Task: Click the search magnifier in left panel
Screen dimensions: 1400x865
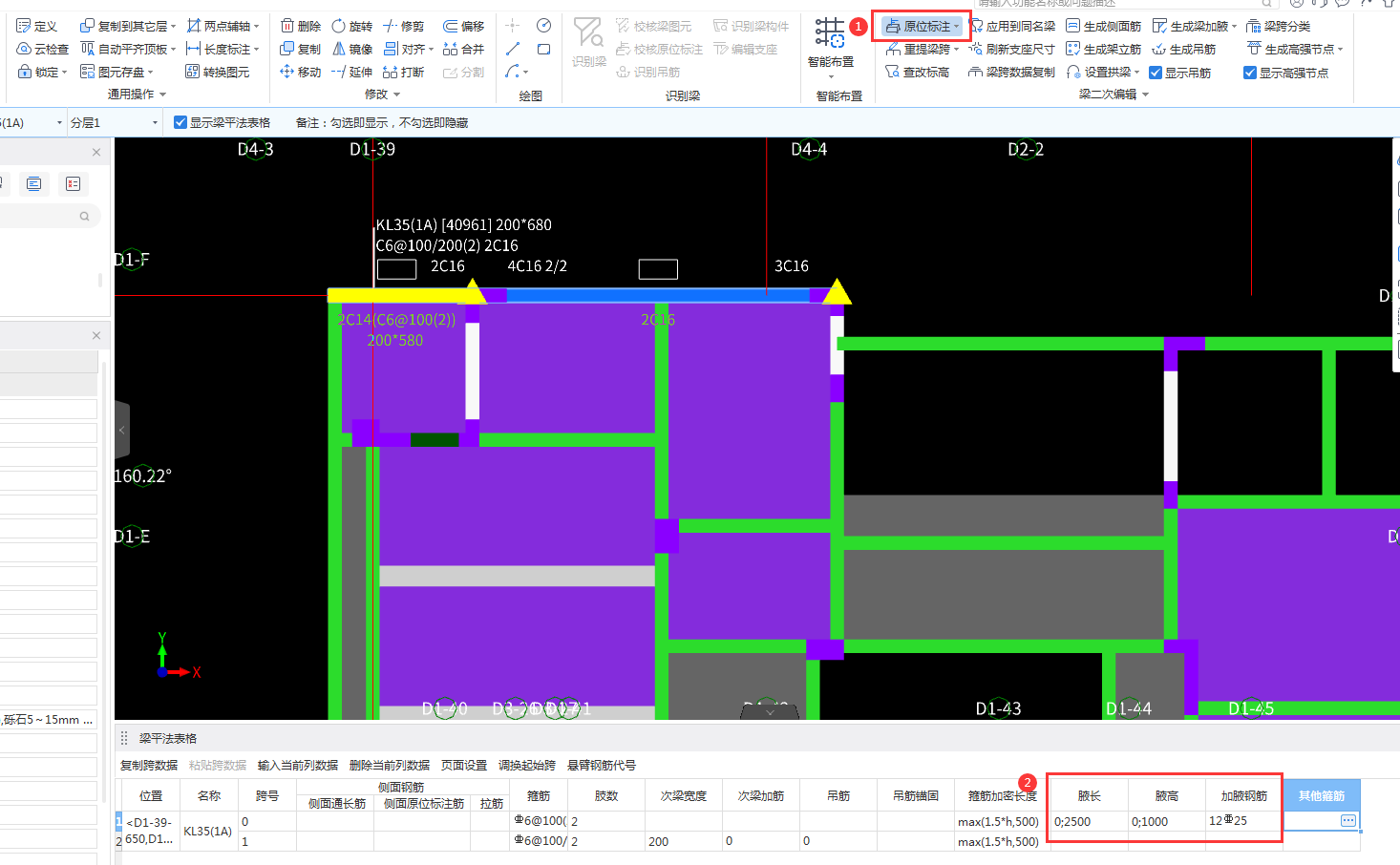Action: pyautogui.click(x=84, y=217)
